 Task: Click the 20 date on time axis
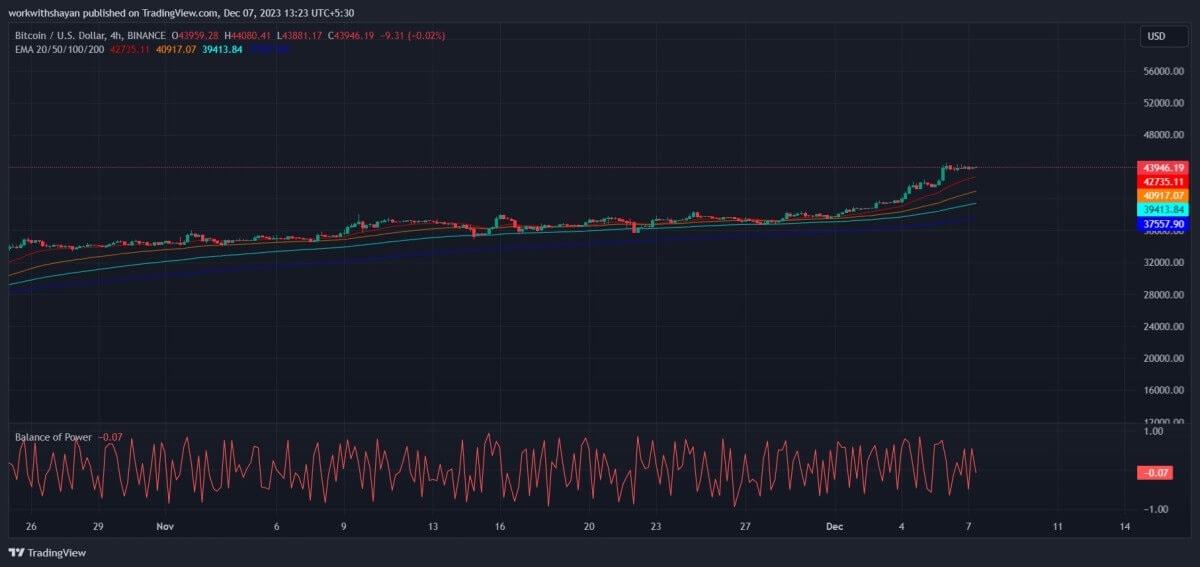(589, 526)
